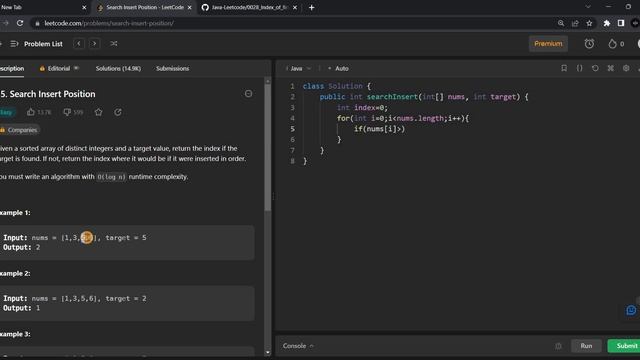Go to the previous problem
Image resolution: width=640 pixels, height=360 pixels.
[79, 43]
